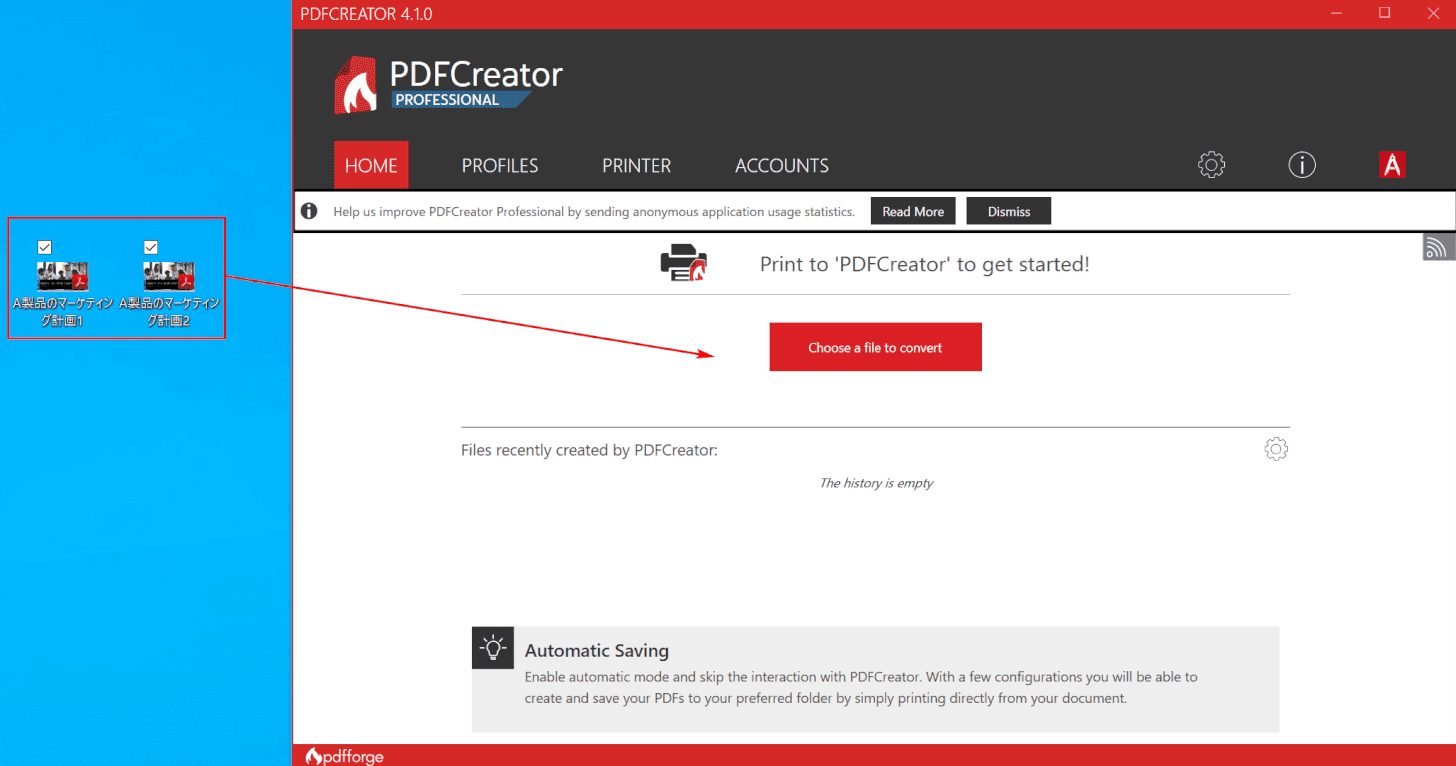The image size is (1456, 766).
Task: Open the ACCOUNTS tab
Action: tap(782, 166)
